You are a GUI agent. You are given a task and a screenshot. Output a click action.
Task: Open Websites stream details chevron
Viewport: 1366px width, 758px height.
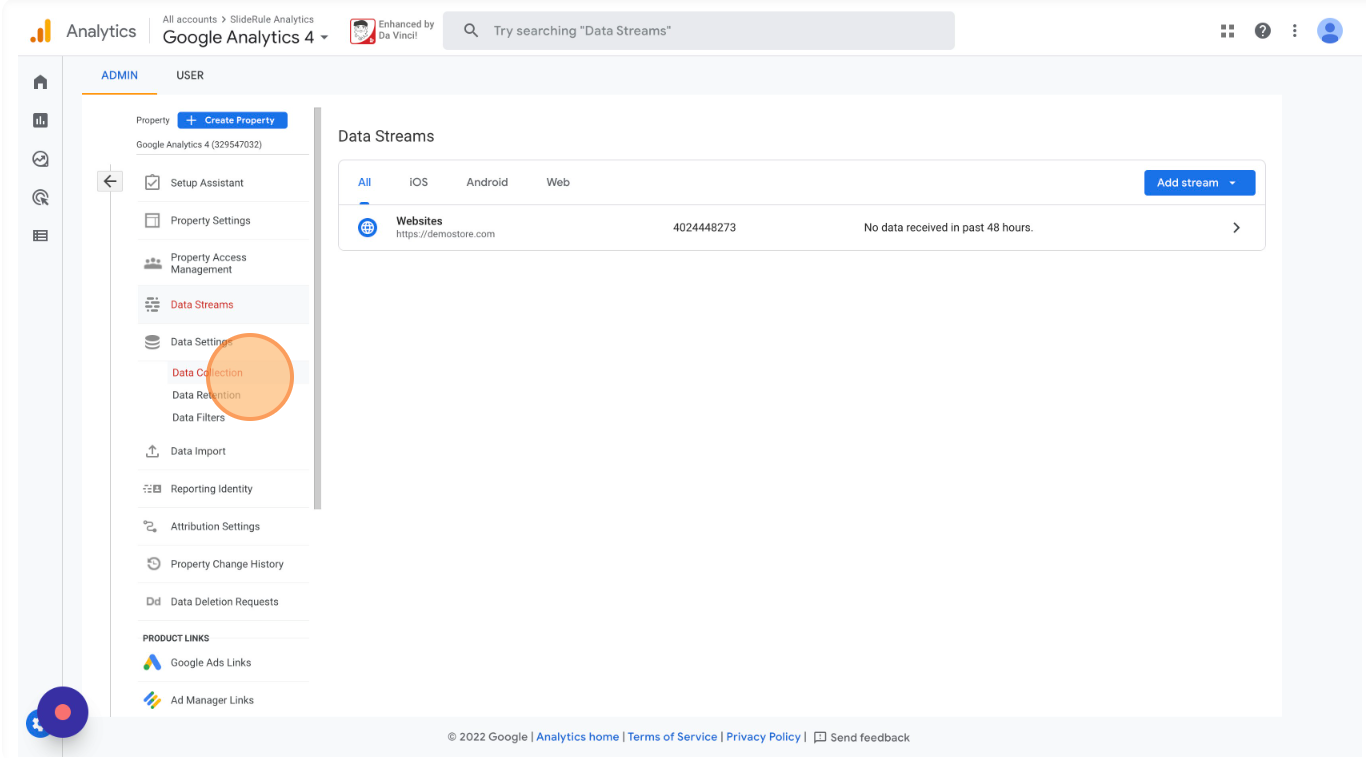[1236, 228]
